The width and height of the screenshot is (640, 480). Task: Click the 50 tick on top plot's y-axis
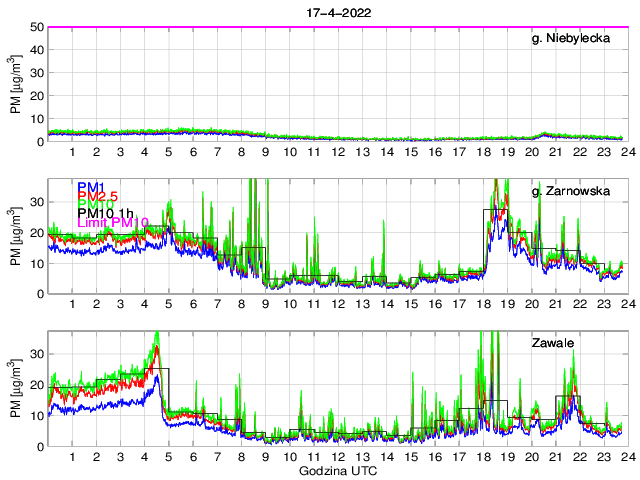point(37,27)
